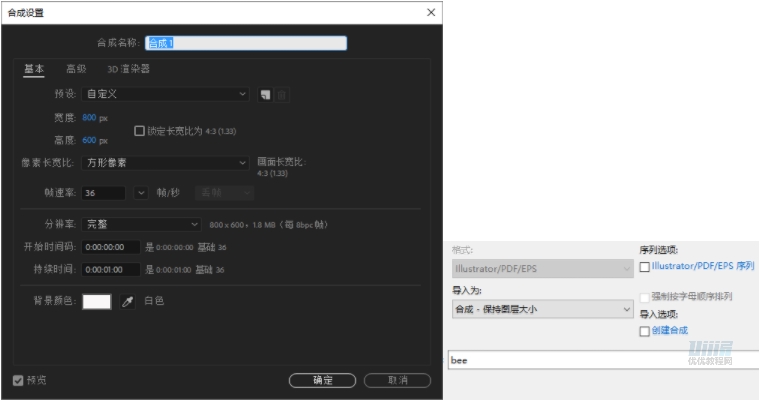Expand frame rate arrow dropdown

(x=141, y=193)
